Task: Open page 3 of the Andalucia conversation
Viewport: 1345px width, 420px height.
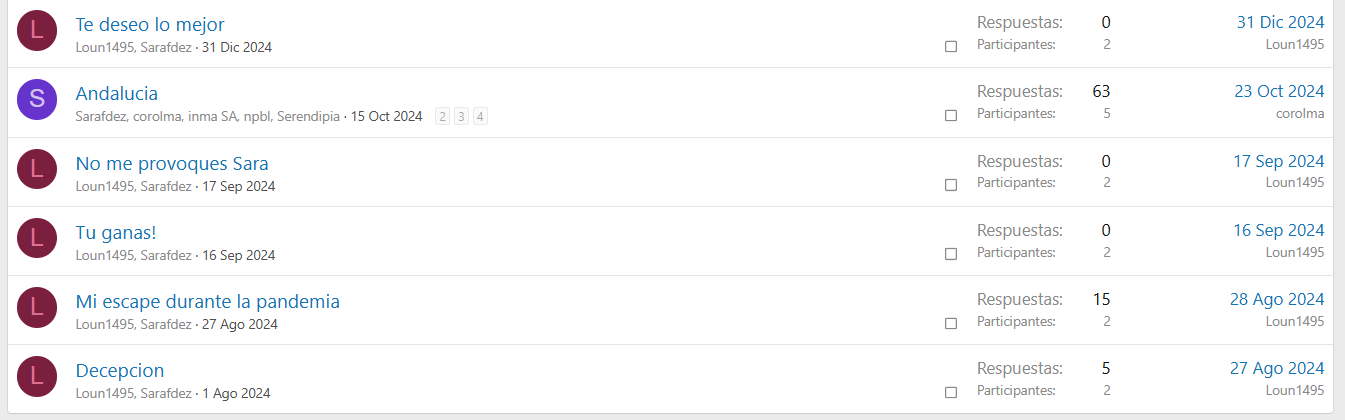Action: (461, 117)
